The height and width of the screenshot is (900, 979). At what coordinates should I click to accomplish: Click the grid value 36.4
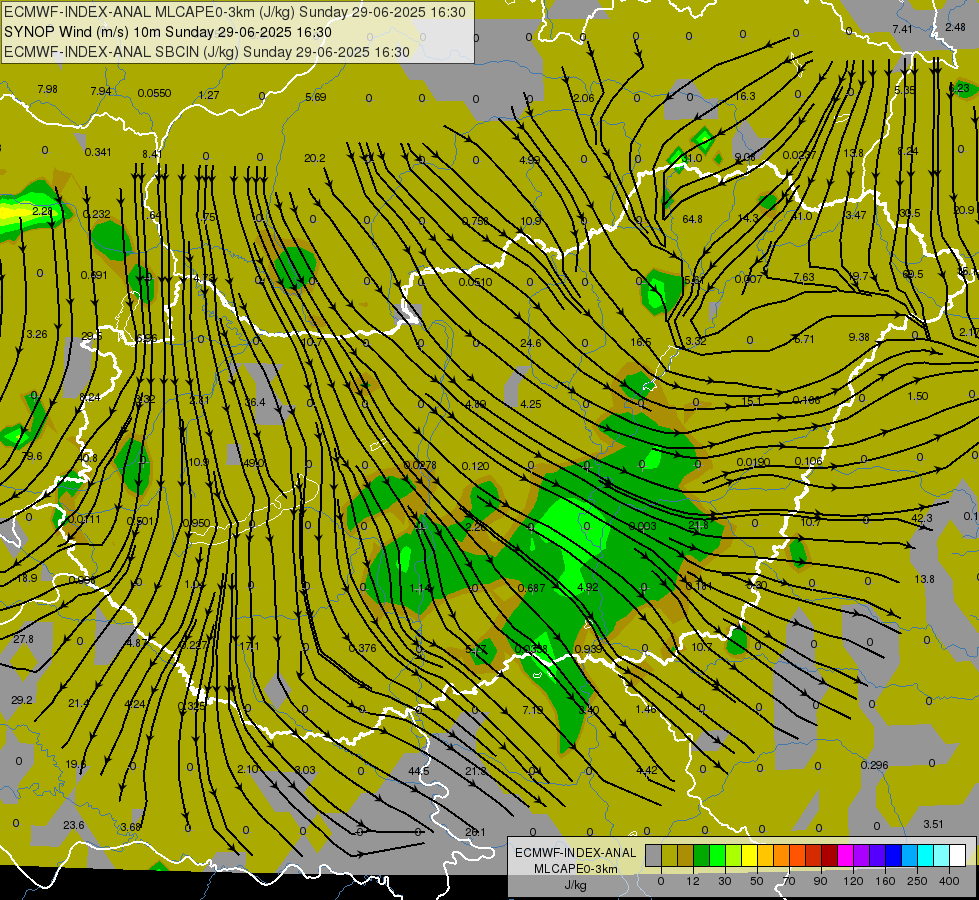coord(255,402)
